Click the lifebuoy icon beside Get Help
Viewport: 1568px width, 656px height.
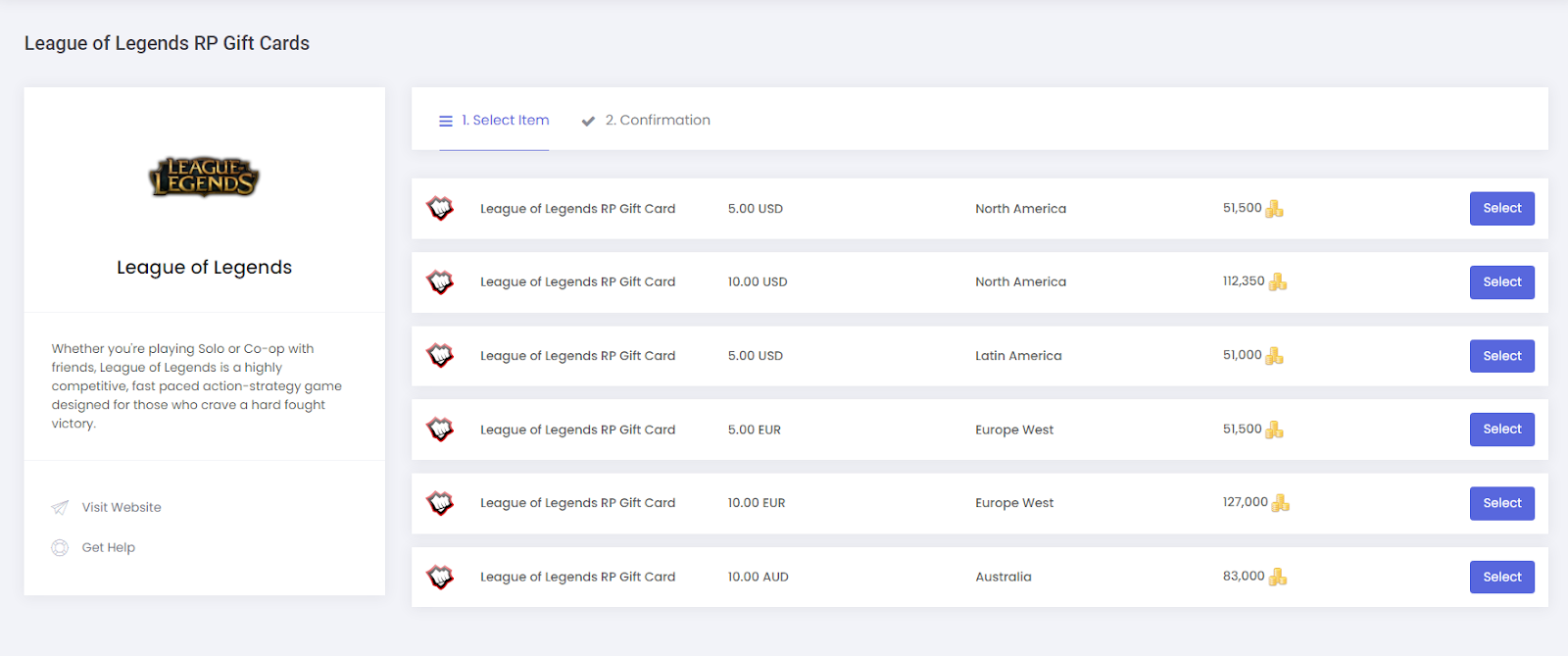click(60, 547)
